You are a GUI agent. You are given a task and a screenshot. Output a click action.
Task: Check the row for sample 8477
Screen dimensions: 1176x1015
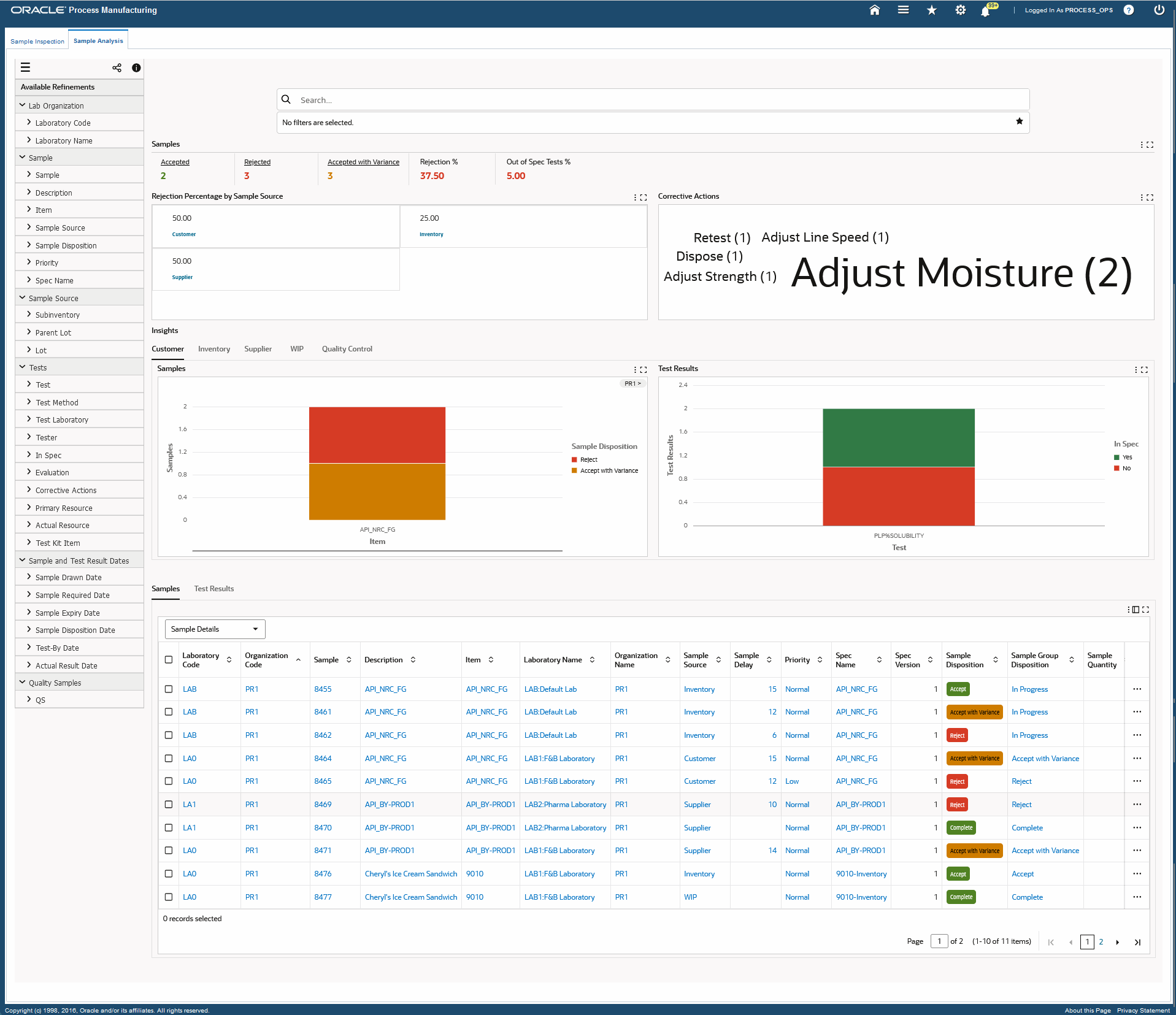tap(169, 897)
